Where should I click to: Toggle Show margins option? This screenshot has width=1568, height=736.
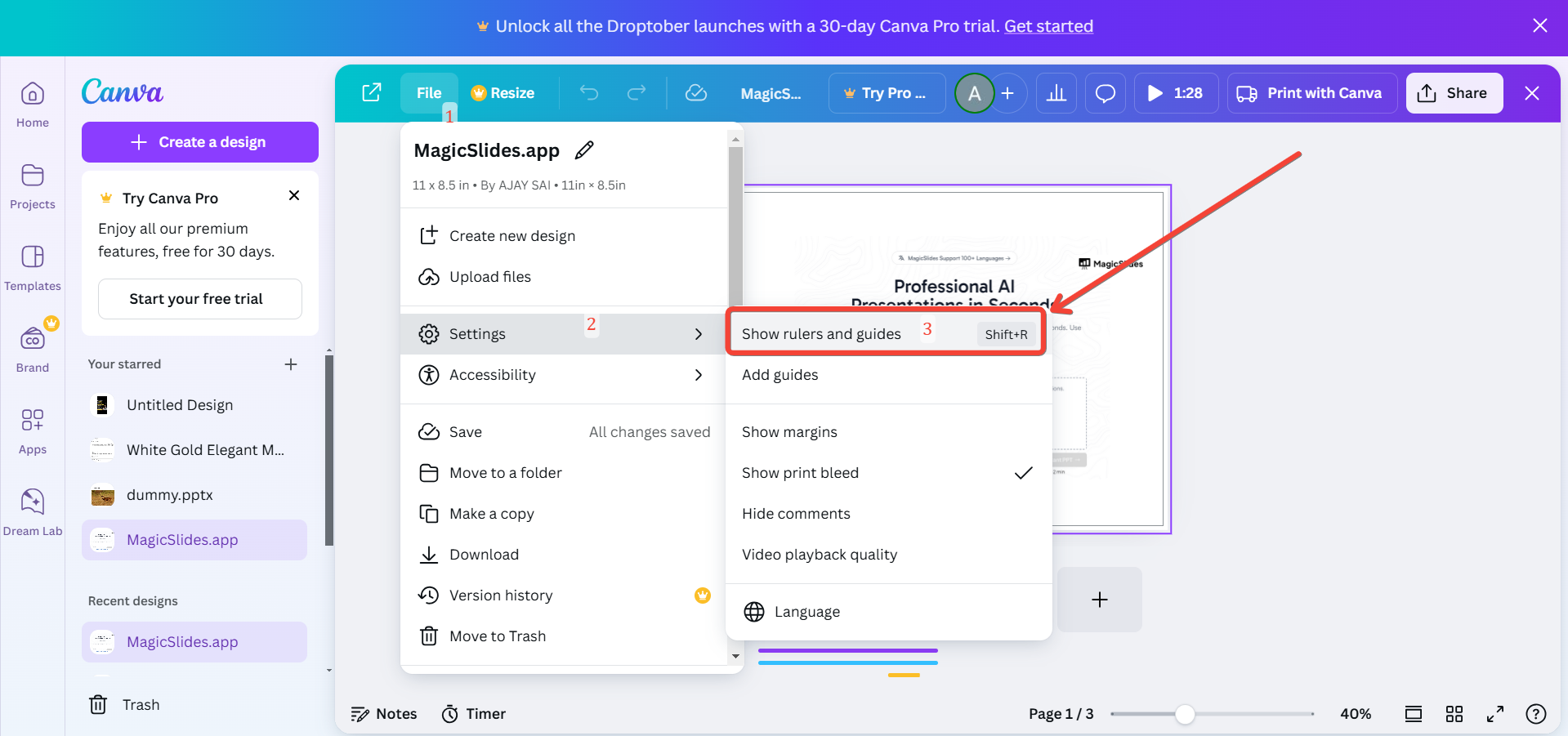789,432
